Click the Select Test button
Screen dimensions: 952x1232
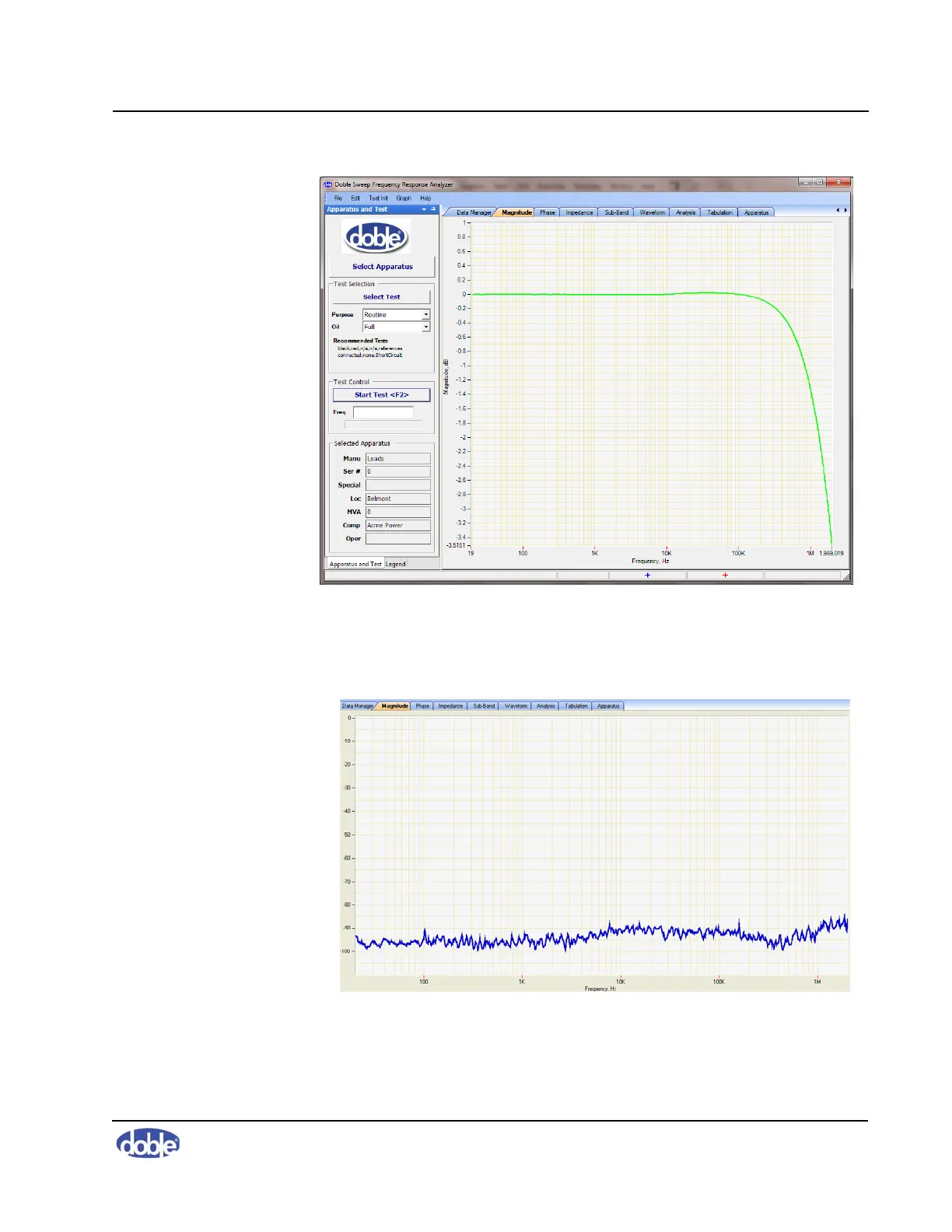click(x=381, y=297)
